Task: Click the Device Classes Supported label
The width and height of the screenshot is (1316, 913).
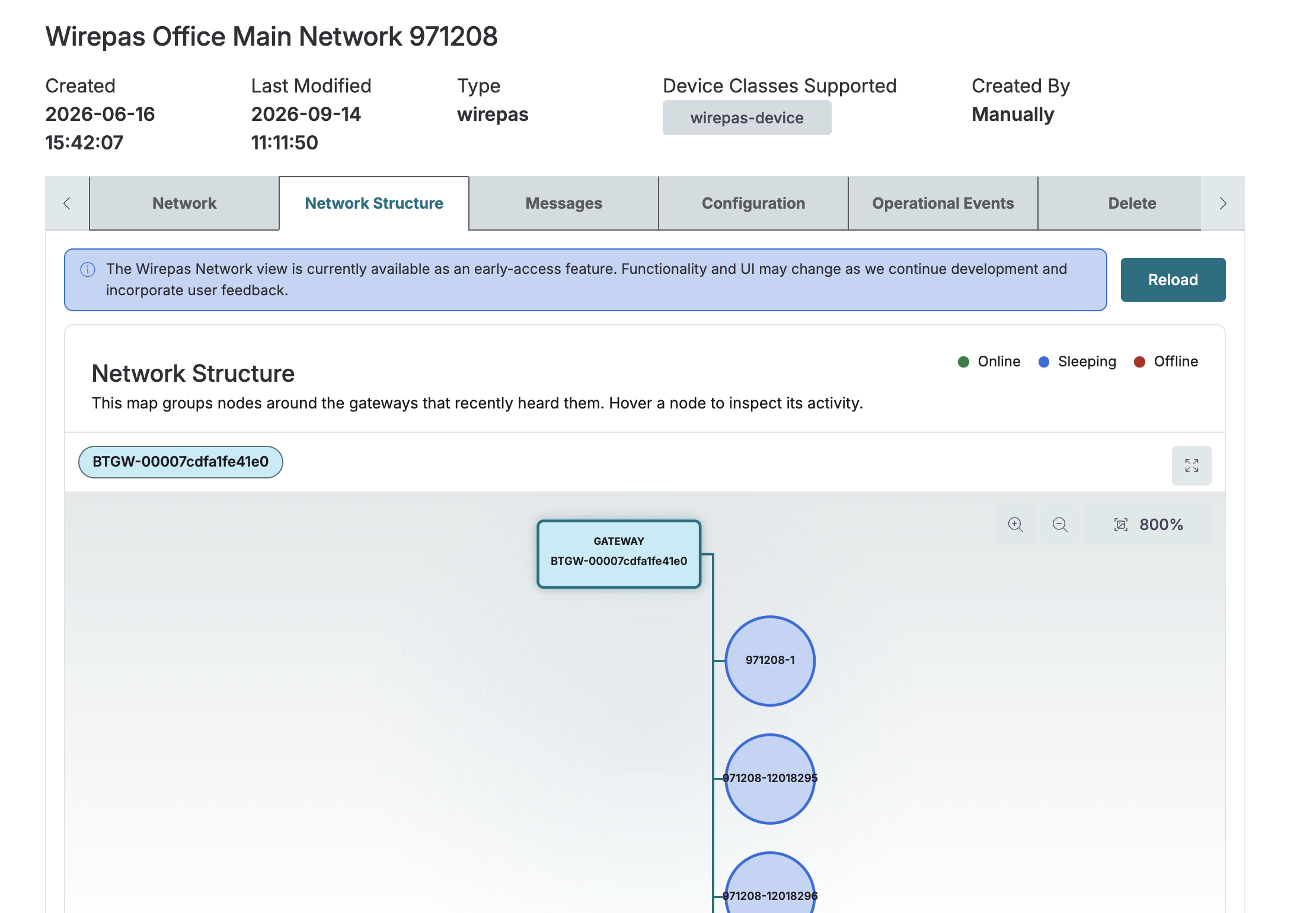Action: [780, 86]
